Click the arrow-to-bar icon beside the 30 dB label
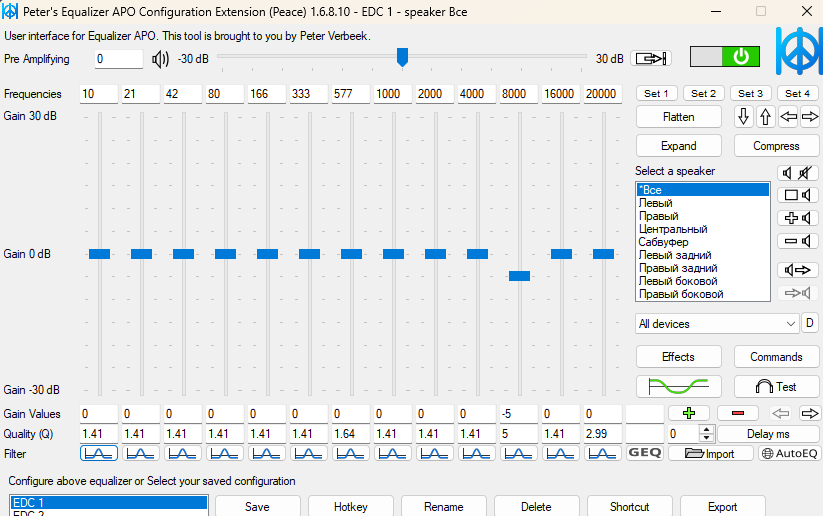 click(x=651, y=58)
